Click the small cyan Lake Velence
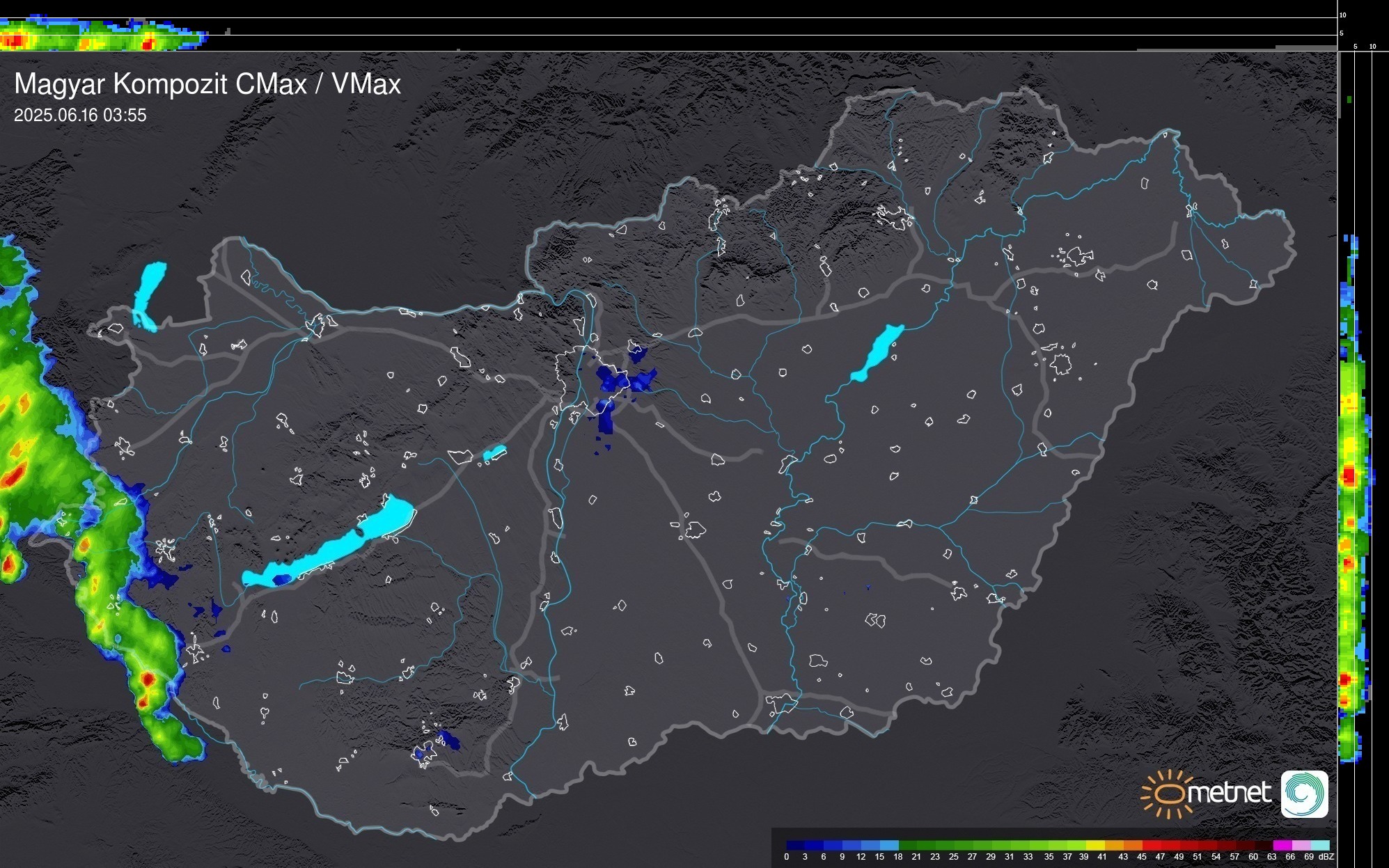Screen dimensions: 1389x868 pos(494,453)
